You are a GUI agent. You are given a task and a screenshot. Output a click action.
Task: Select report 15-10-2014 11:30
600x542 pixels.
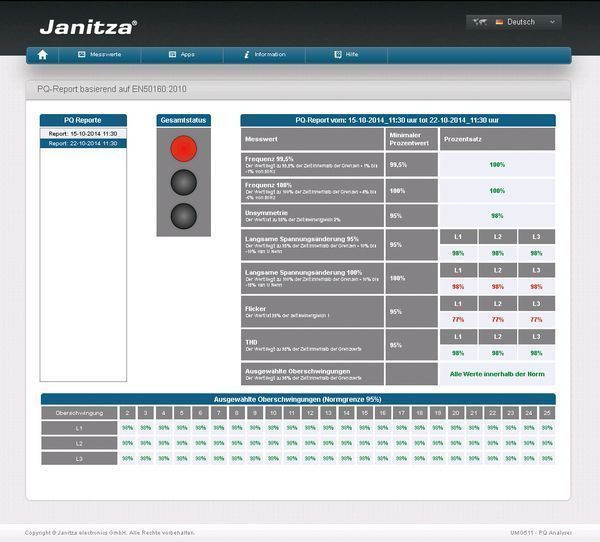tap(83, 133)
